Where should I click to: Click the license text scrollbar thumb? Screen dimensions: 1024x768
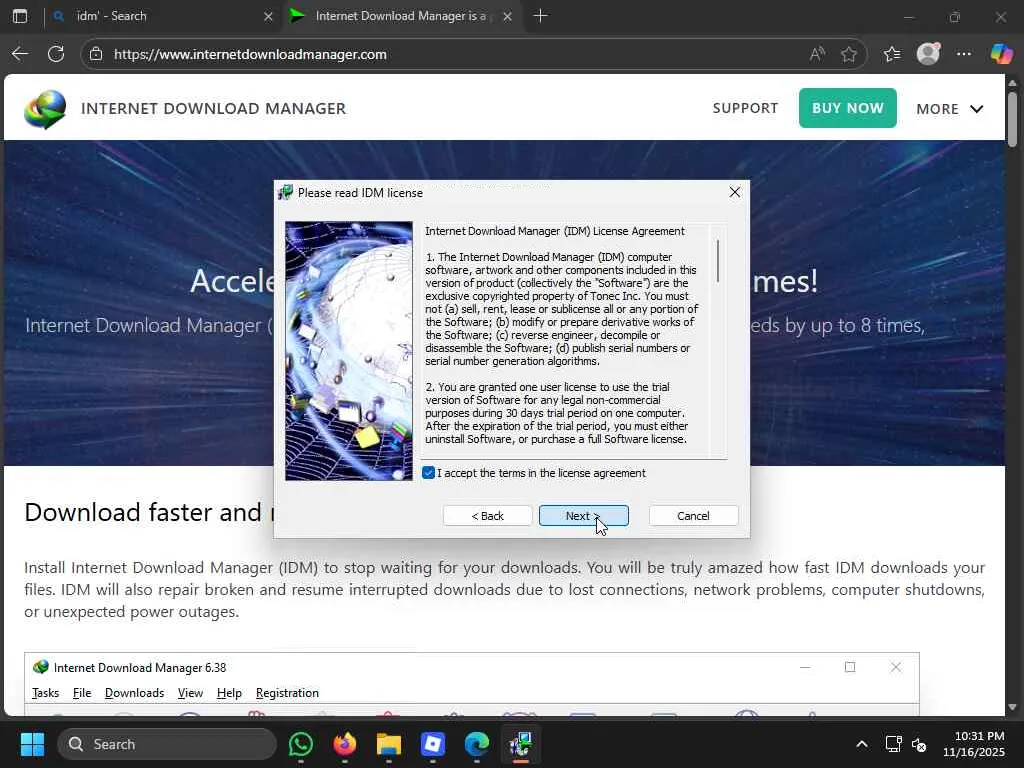718,261
